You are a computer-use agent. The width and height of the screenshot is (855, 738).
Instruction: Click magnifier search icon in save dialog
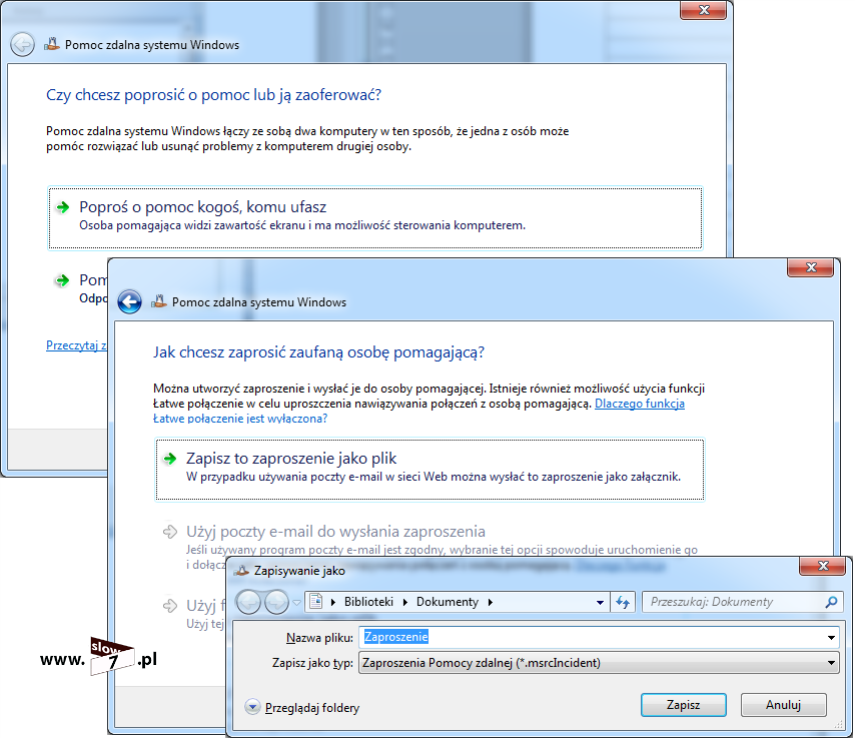831,602
